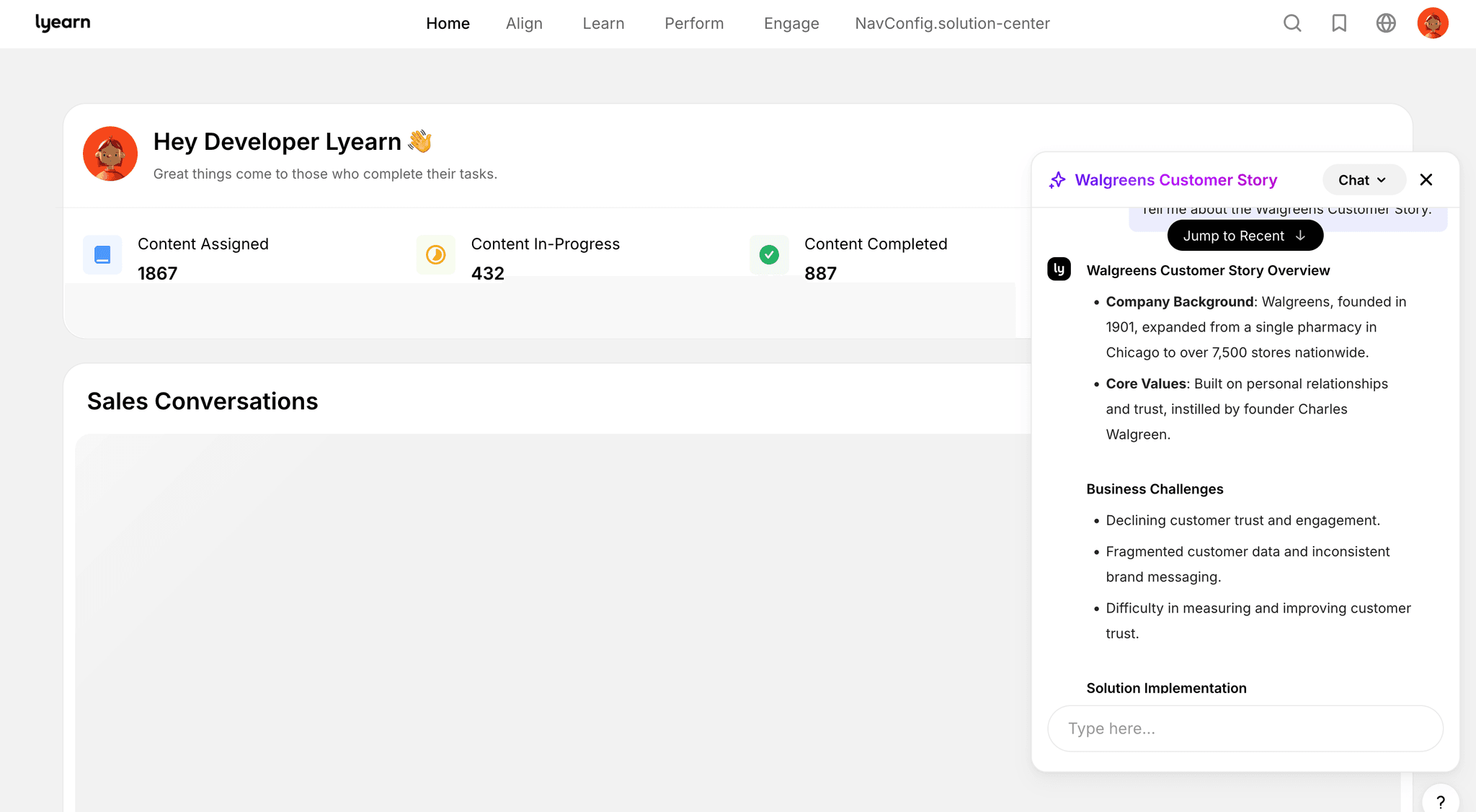The width and height of the screenshot is (1476, 812).
Task: Click 'Fragmented customer data' bullet
Action: click(x=1247, y=564)
